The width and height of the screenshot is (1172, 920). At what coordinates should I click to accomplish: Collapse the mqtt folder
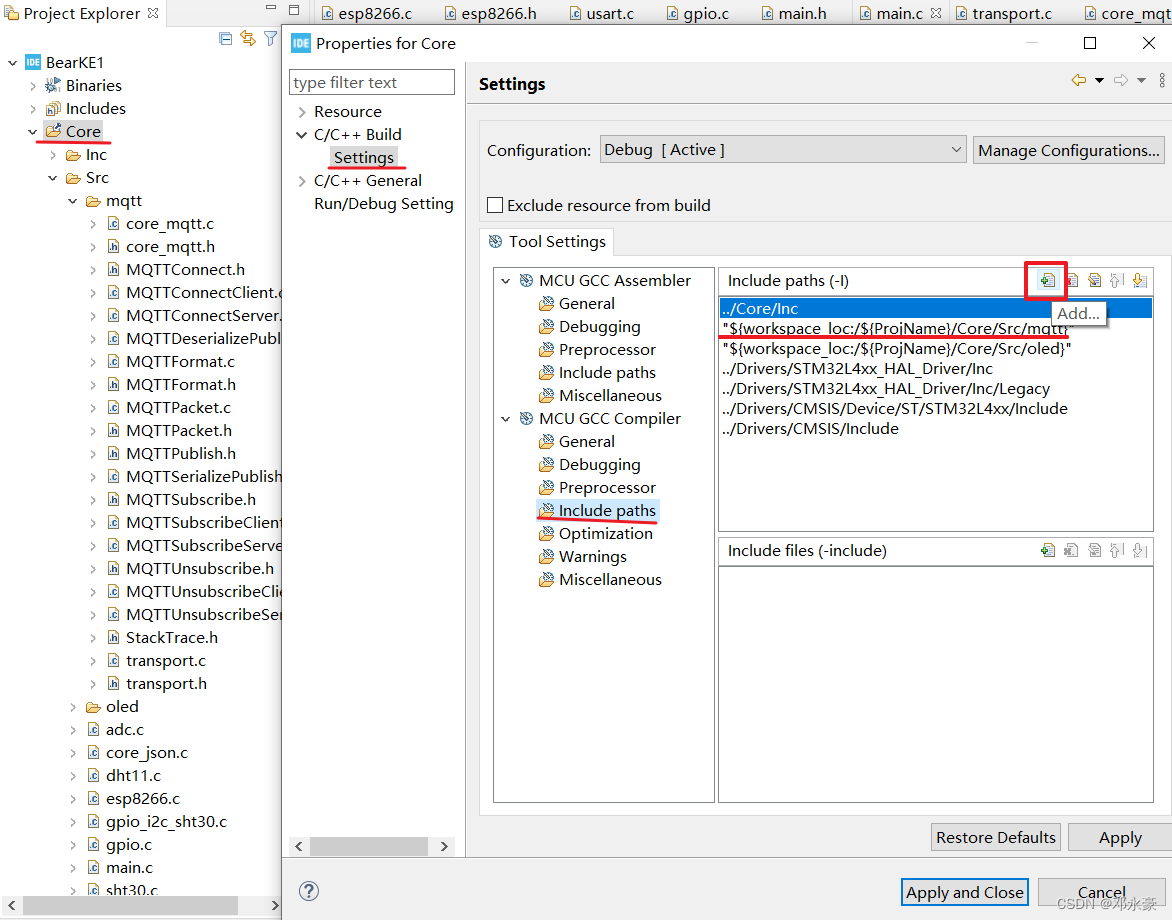tap(73, 201)
